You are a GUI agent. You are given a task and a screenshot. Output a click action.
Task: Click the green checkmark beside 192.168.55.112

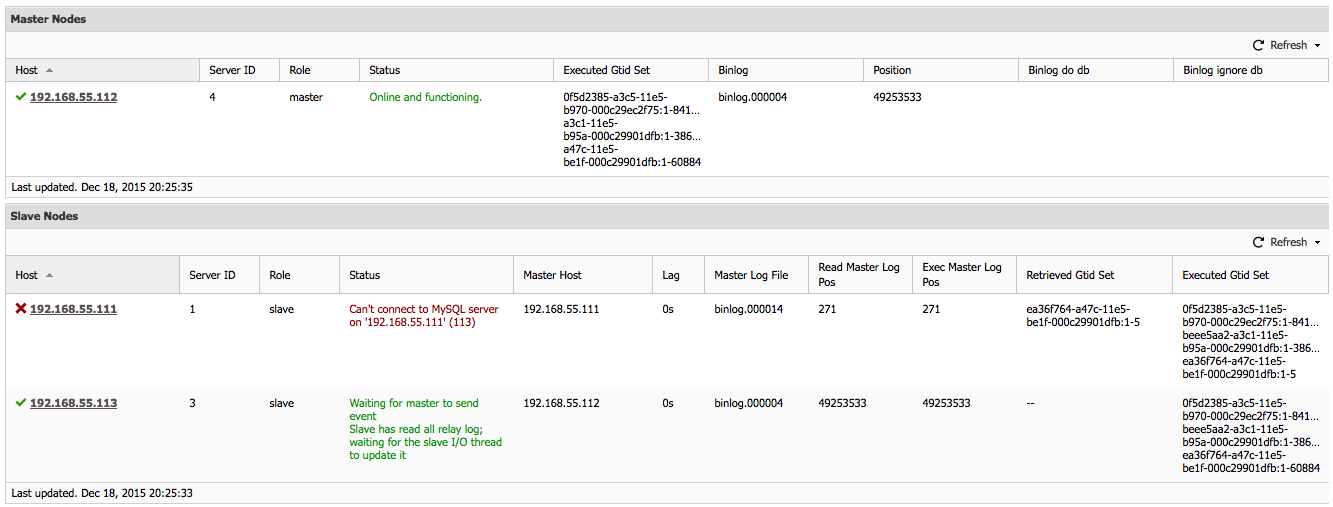21,97
